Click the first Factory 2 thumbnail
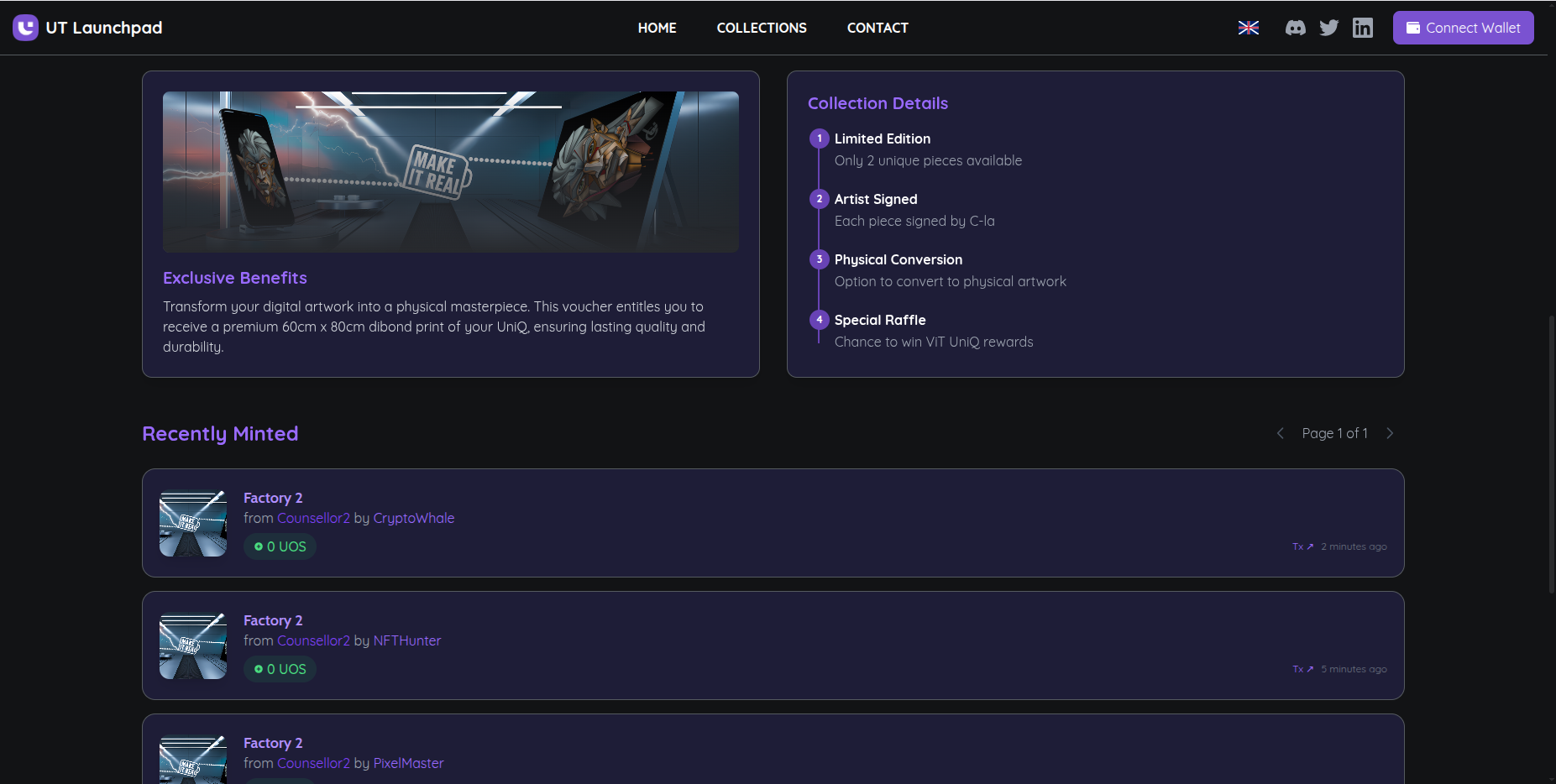 (193, 524)
